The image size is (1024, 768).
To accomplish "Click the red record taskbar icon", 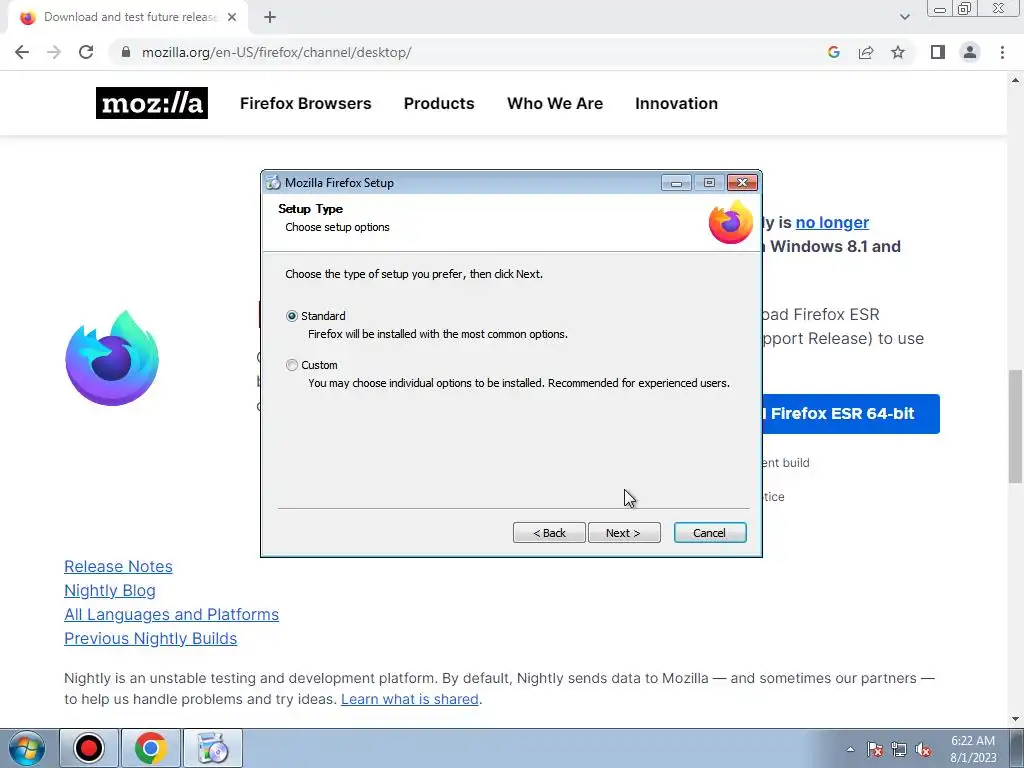I will point(89,748).
